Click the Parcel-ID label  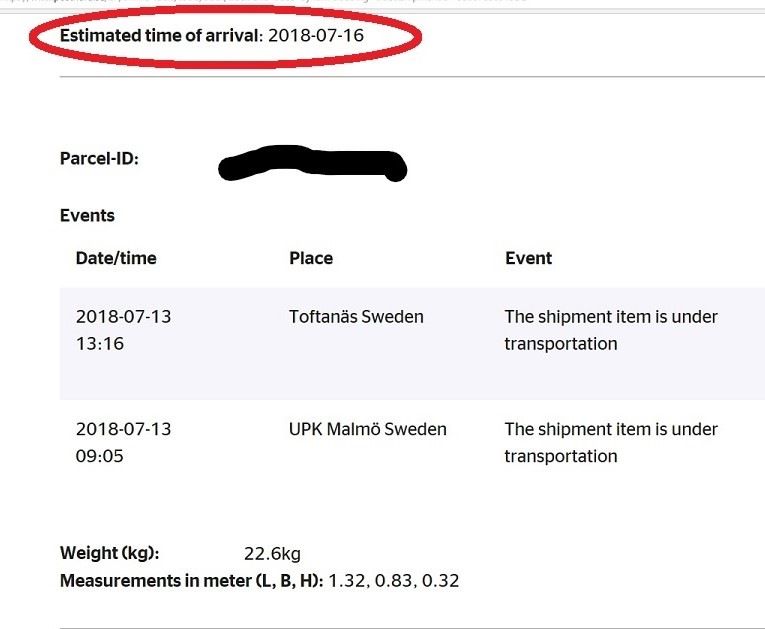[99, 158]
